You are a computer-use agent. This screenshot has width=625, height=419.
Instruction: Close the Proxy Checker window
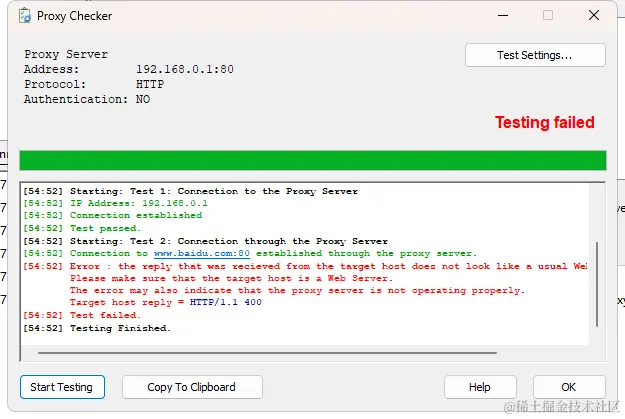(x=594, y=15)
